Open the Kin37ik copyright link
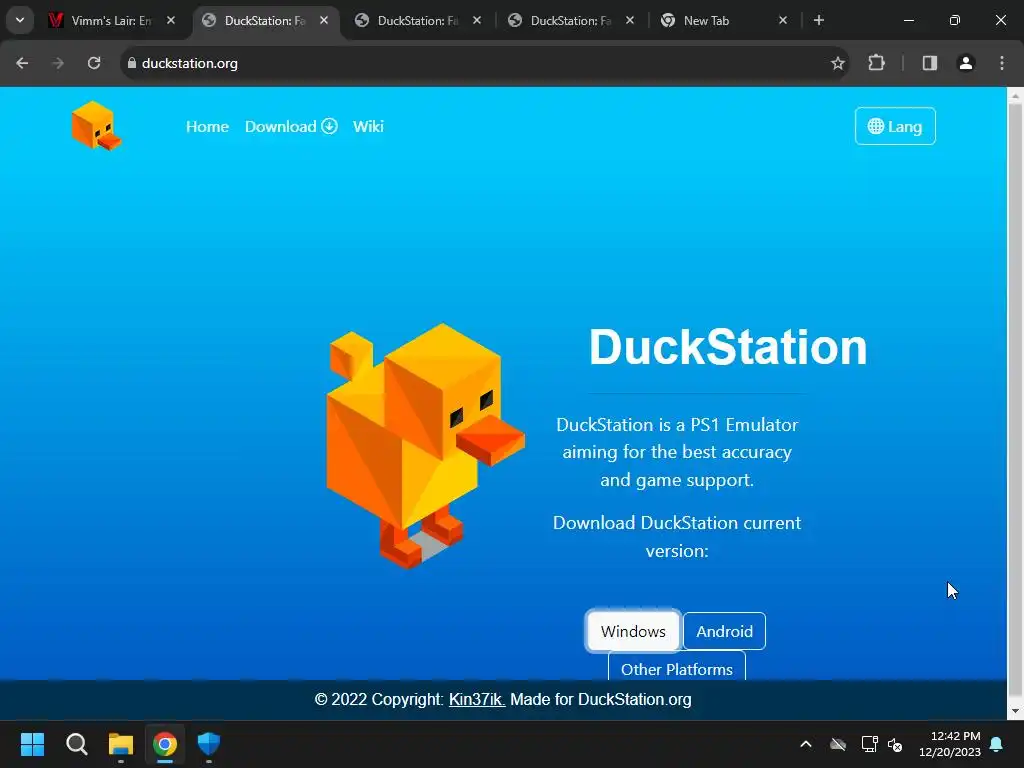Screen dimensions: 1024x768 click(x=477, y=699)
